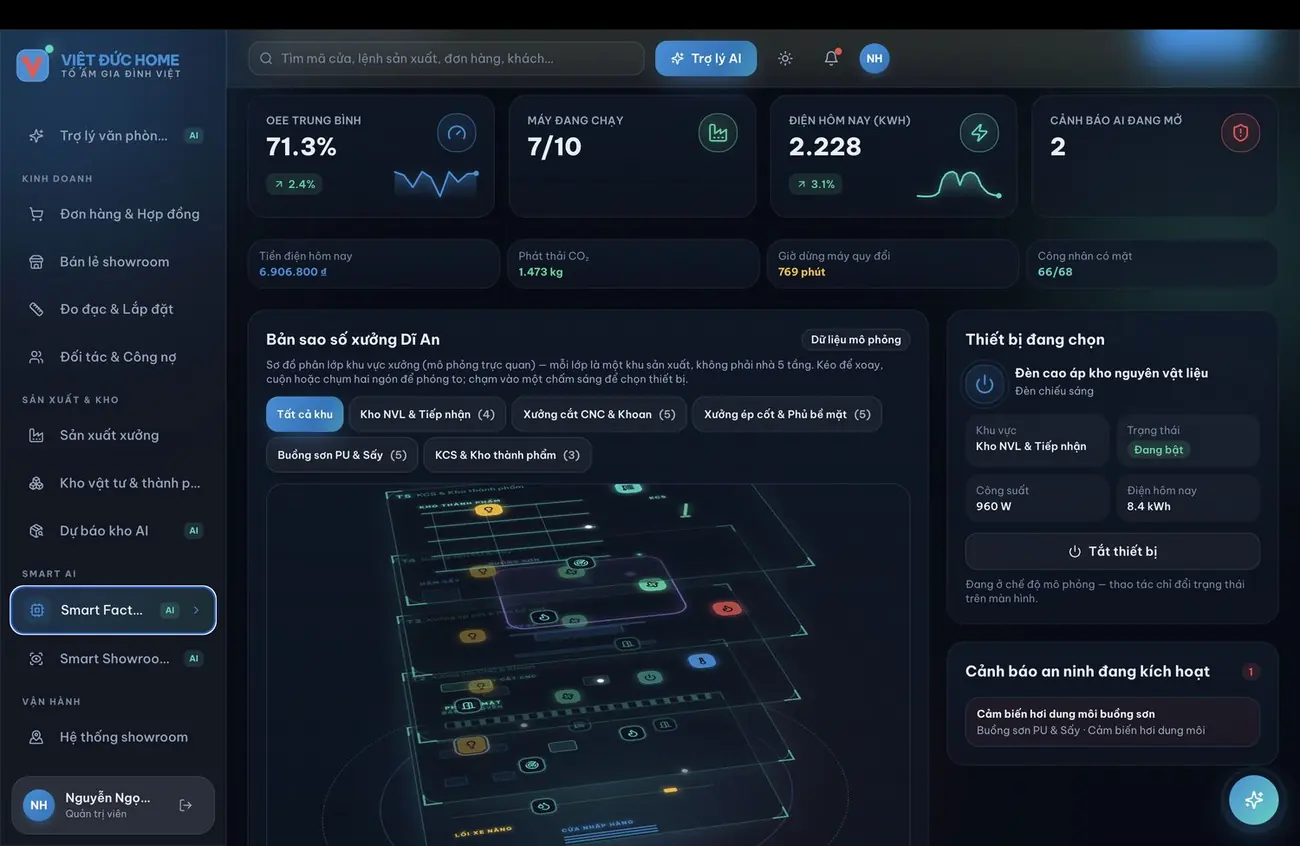Open the notifications bell icon
This screenshot has height=846, width=1300.
pos(831,58)
